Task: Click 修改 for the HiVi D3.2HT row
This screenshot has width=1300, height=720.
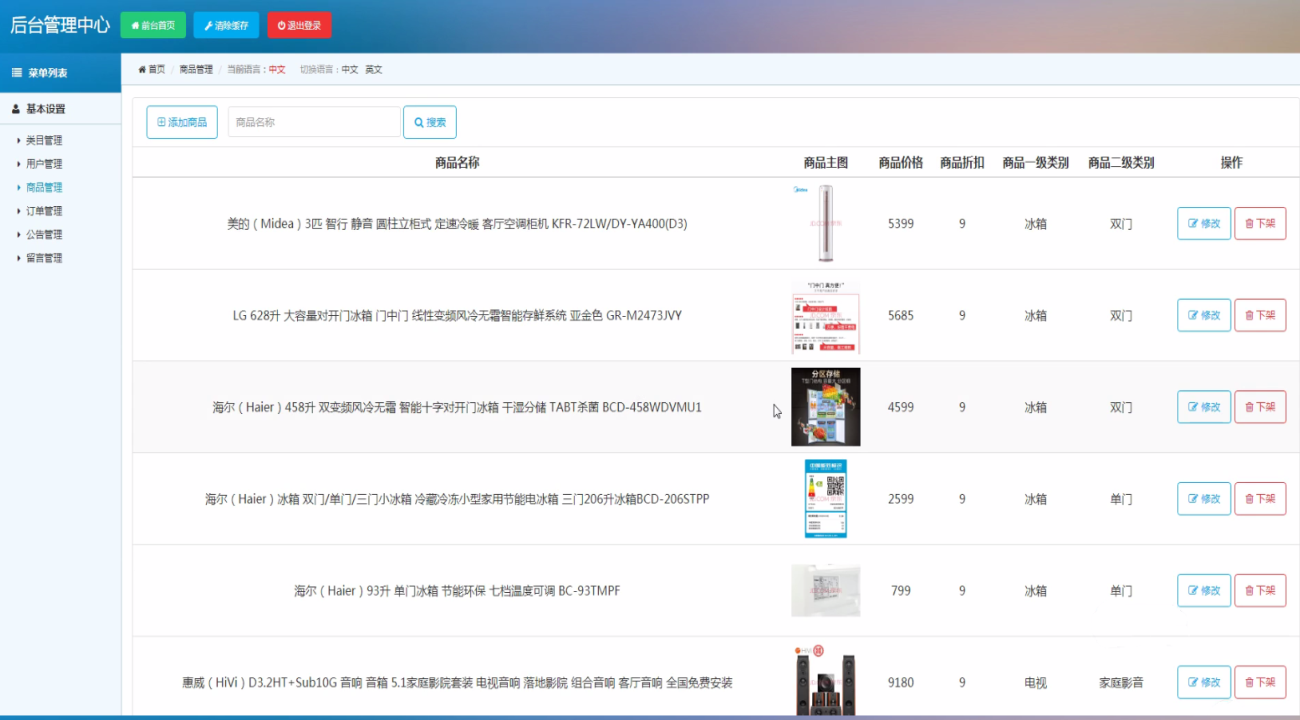Action: [1204, 682]
